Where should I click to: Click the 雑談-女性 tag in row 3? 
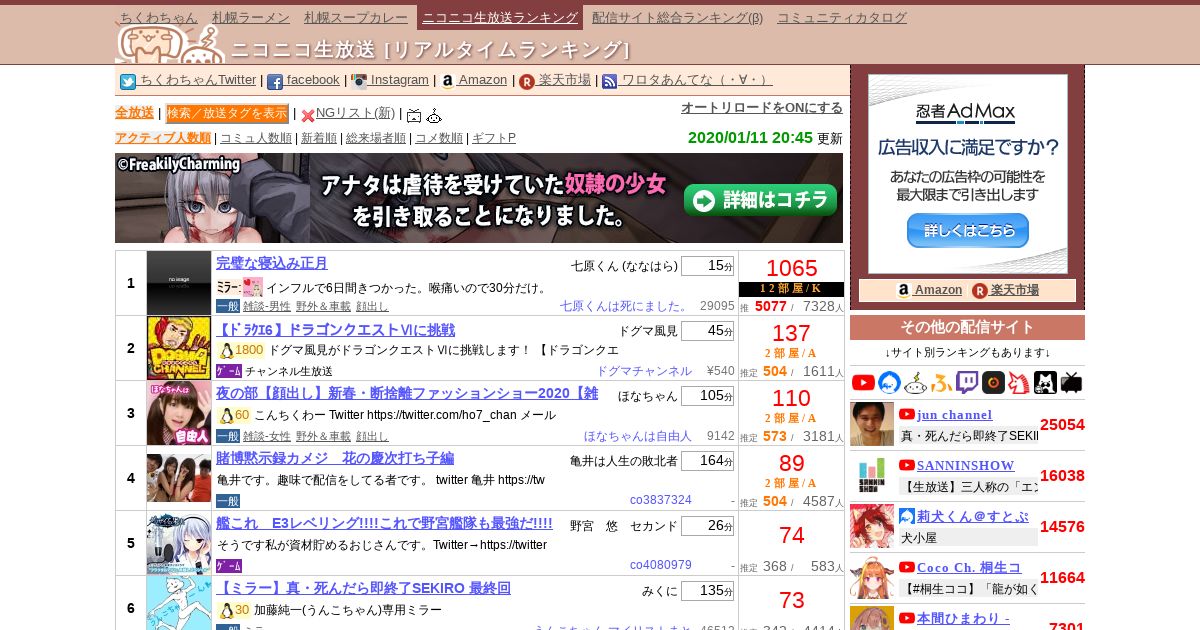[x=267, y=436]
